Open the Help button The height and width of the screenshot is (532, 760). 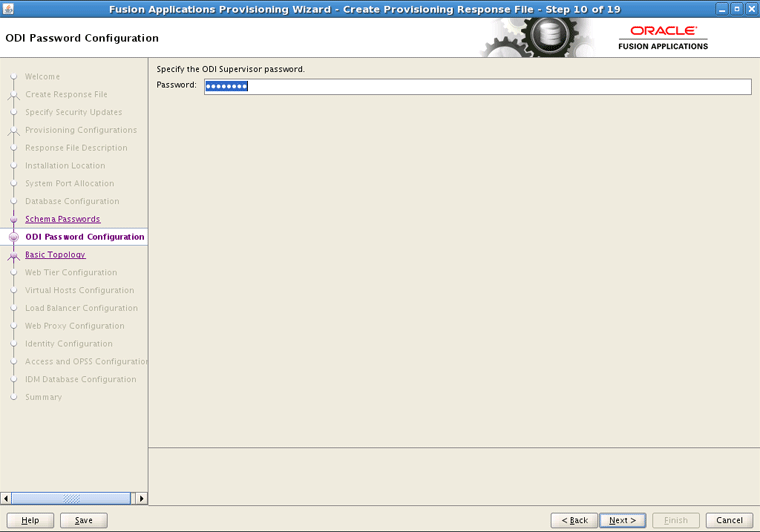coord(30,520)
